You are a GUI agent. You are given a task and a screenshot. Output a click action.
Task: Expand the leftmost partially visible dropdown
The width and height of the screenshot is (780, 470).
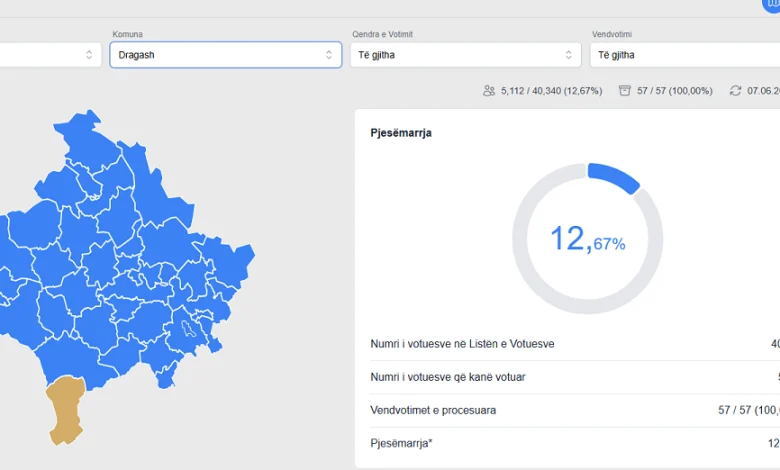(x=50, y=55)
